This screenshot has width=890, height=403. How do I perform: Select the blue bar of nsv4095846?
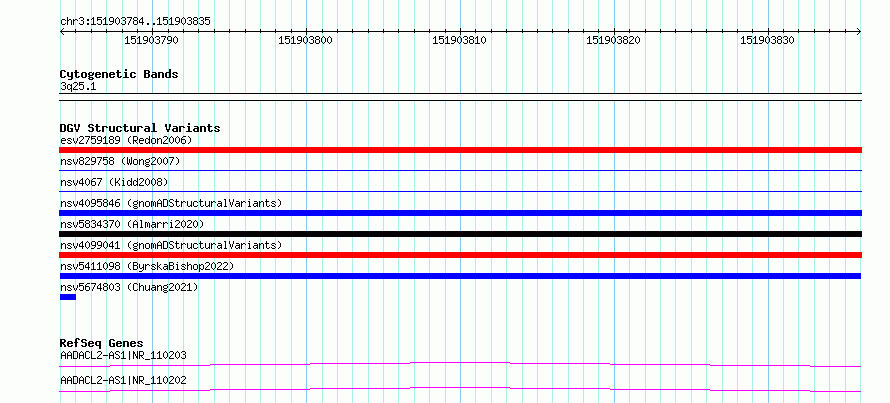coord(460,213)
